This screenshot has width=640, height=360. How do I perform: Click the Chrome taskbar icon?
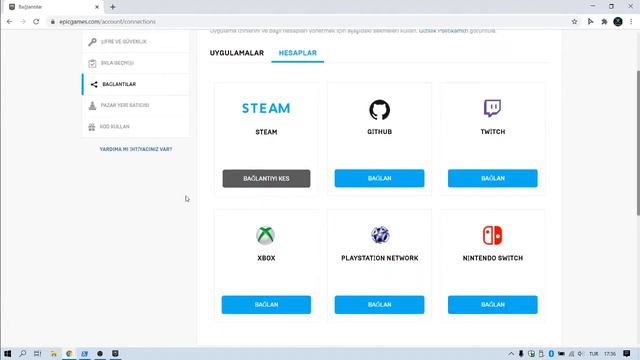pyautogui.click(x=69, y=353)
